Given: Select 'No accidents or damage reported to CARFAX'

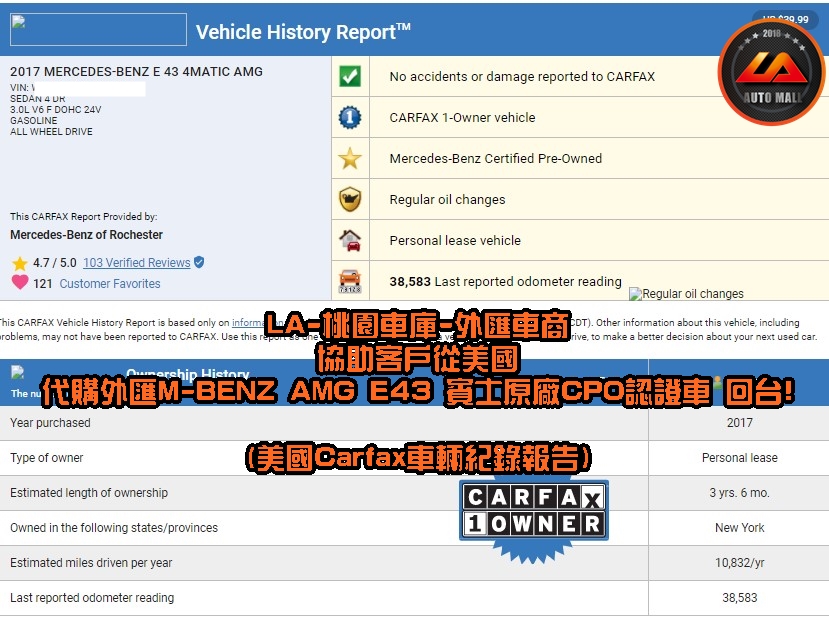Looking at the screenshot, I should click(522, 77).
